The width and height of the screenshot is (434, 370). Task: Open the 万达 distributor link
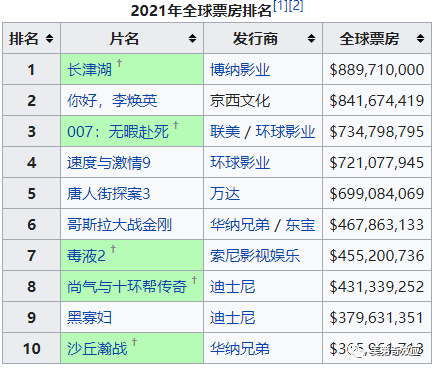[225, 194]
